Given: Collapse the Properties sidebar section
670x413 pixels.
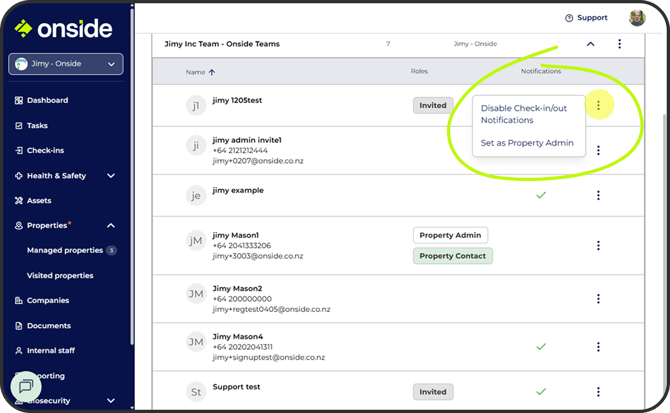Looking at the screenshot, I should [110, 226].
